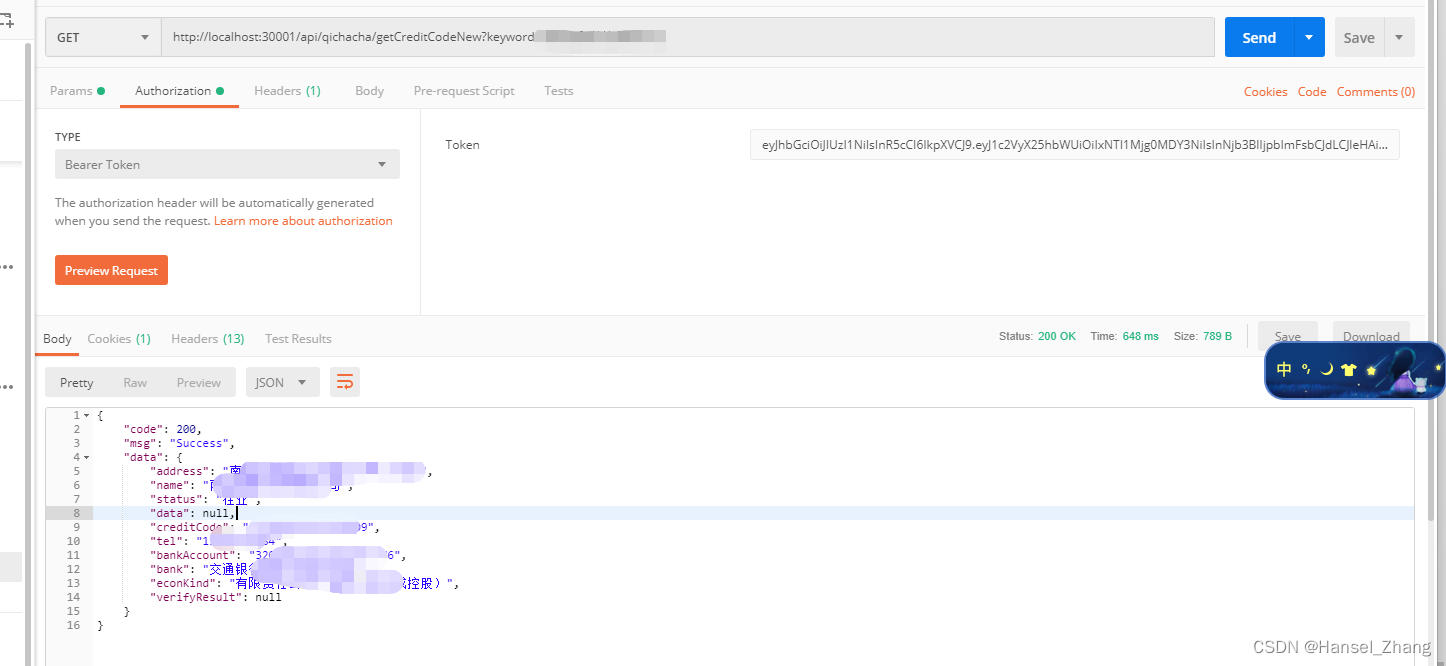Switch to the Authorization tab
The height and width of the screenshot is (666, 1446).
(x=179, y=90)
